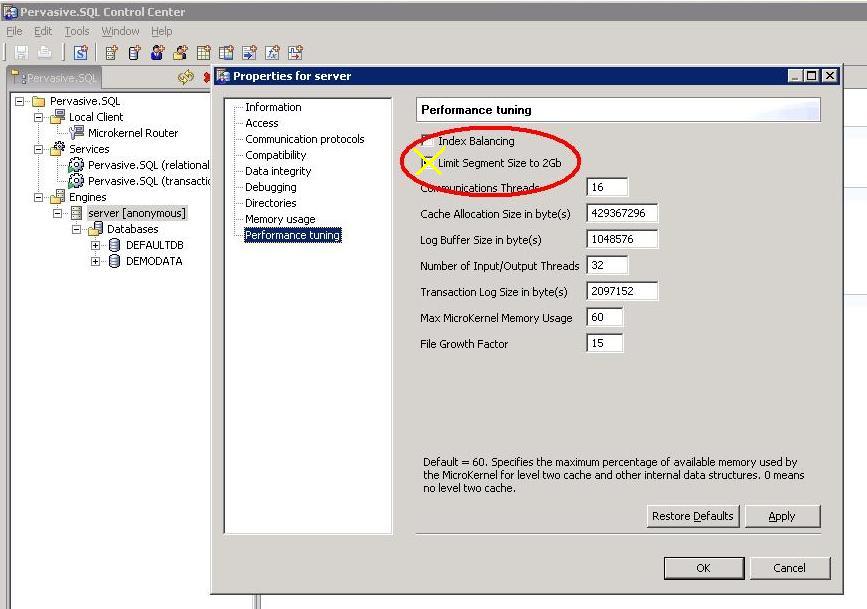Click the Local Client computer icon
This screenshot has height=609, width=867.
coord(58,117)
